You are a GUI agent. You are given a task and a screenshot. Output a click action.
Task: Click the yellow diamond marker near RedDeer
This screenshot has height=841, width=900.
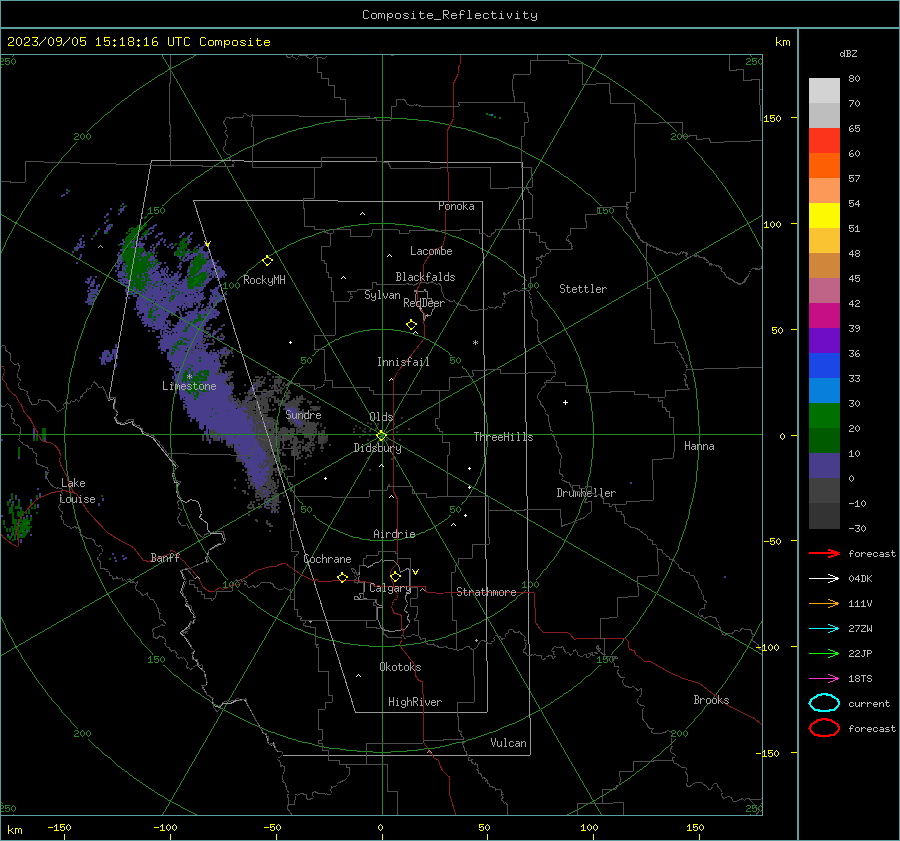(412, 325)
